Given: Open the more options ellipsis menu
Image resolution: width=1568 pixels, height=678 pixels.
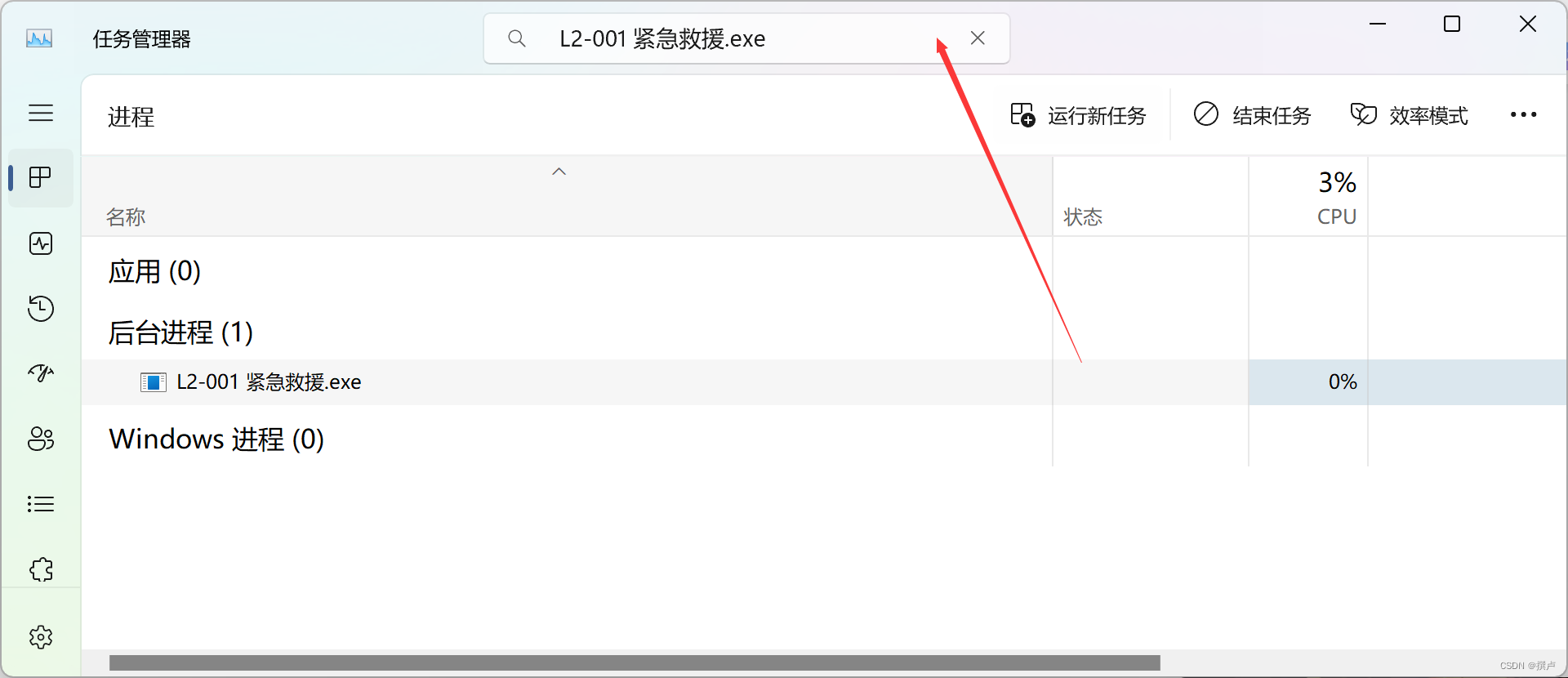Looking at the screenshot, I should (x=1523, y=115).
